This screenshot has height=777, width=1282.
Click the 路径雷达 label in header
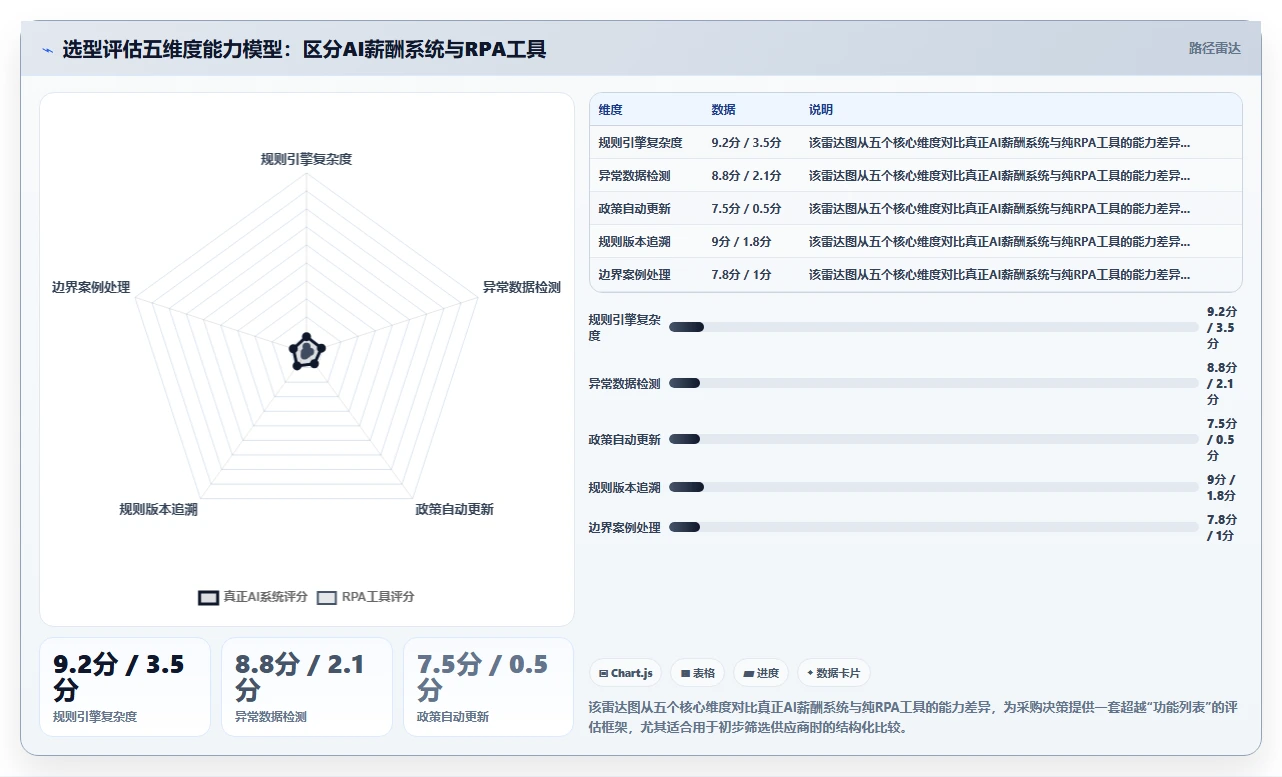[1214, 48]
